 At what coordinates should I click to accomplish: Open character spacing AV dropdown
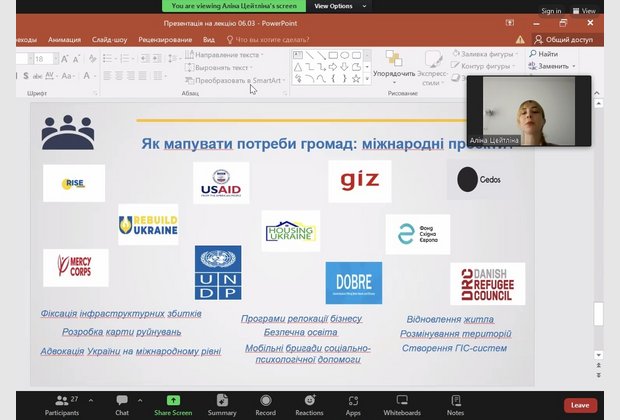pyautogui.click(x=51, y=76)
